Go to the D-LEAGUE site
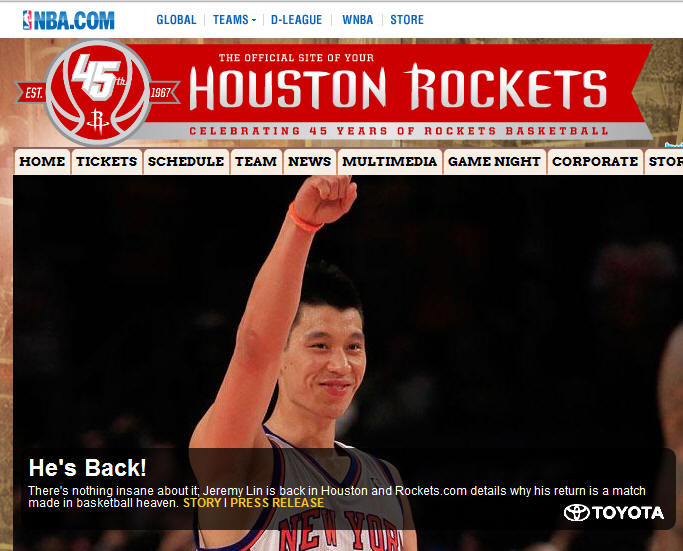The height and width of the screenshot is (551, 683). 296,20
